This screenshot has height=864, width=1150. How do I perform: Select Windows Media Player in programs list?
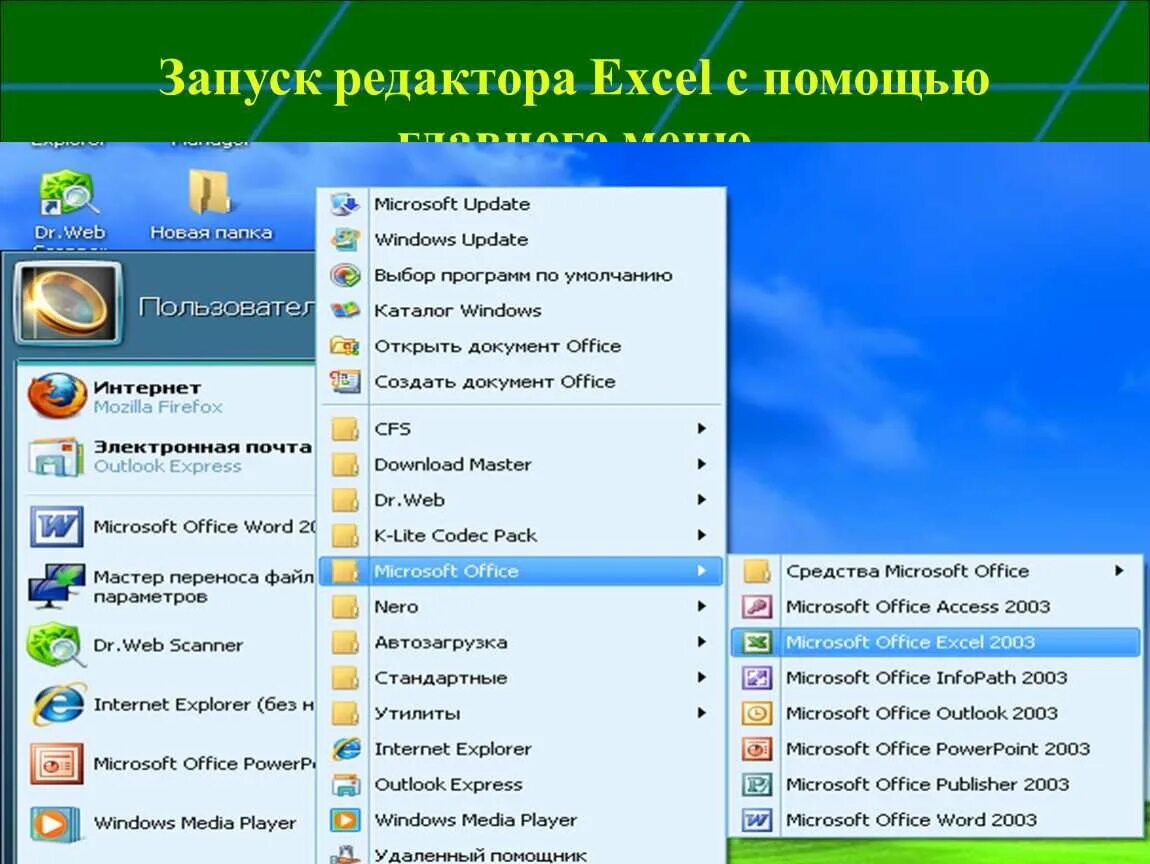coord(521,820)
